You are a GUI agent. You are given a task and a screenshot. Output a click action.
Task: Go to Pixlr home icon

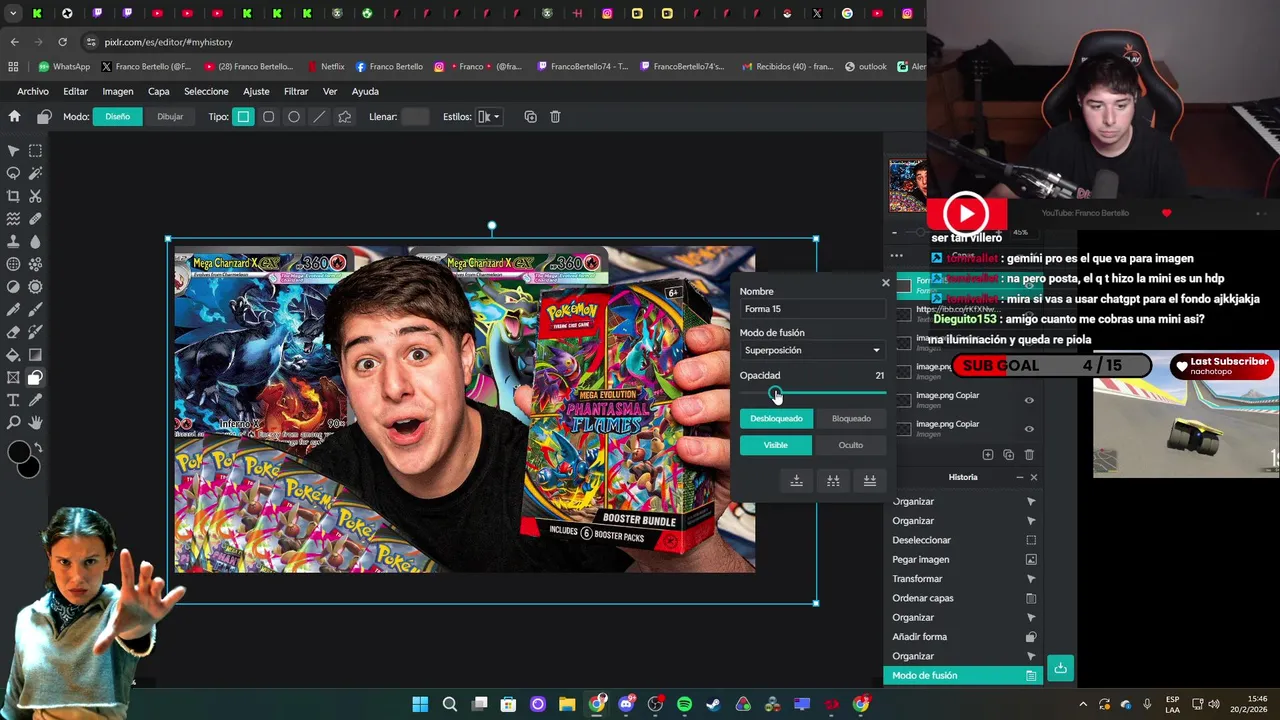coord(14,116)
